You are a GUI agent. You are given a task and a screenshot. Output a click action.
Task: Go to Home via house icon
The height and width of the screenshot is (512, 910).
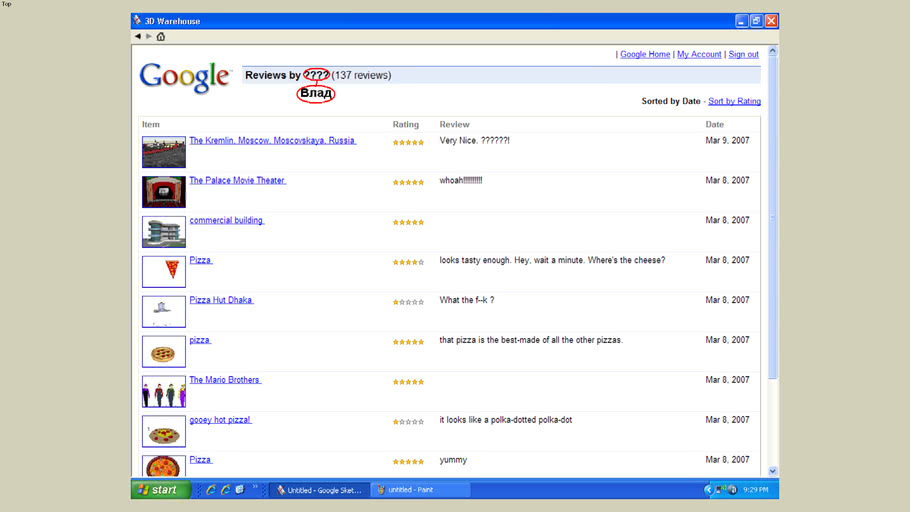pyautogui.click(x=161, y=36)
